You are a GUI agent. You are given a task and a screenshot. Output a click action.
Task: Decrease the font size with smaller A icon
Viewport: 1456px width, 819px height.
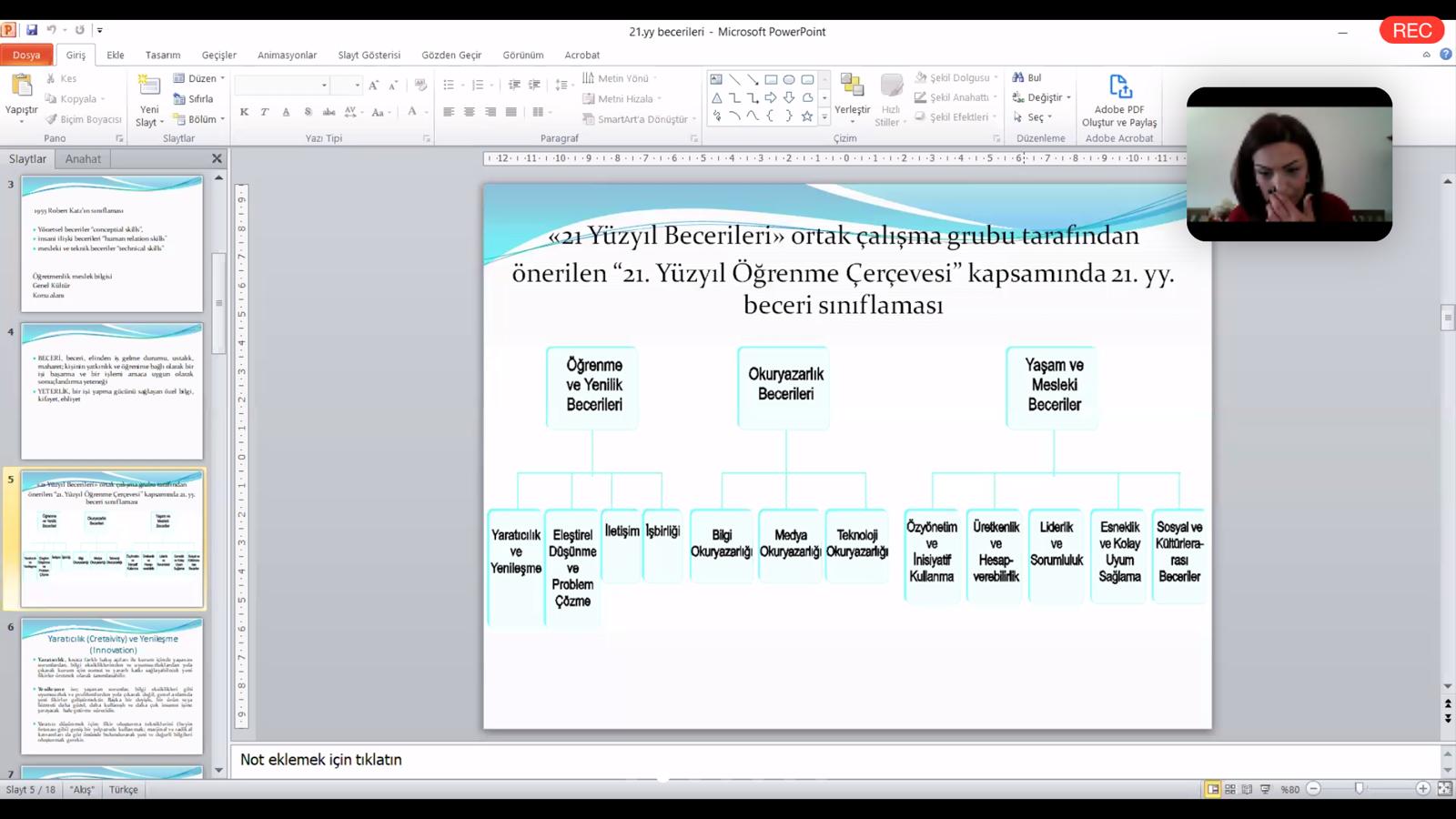(393, 86)
